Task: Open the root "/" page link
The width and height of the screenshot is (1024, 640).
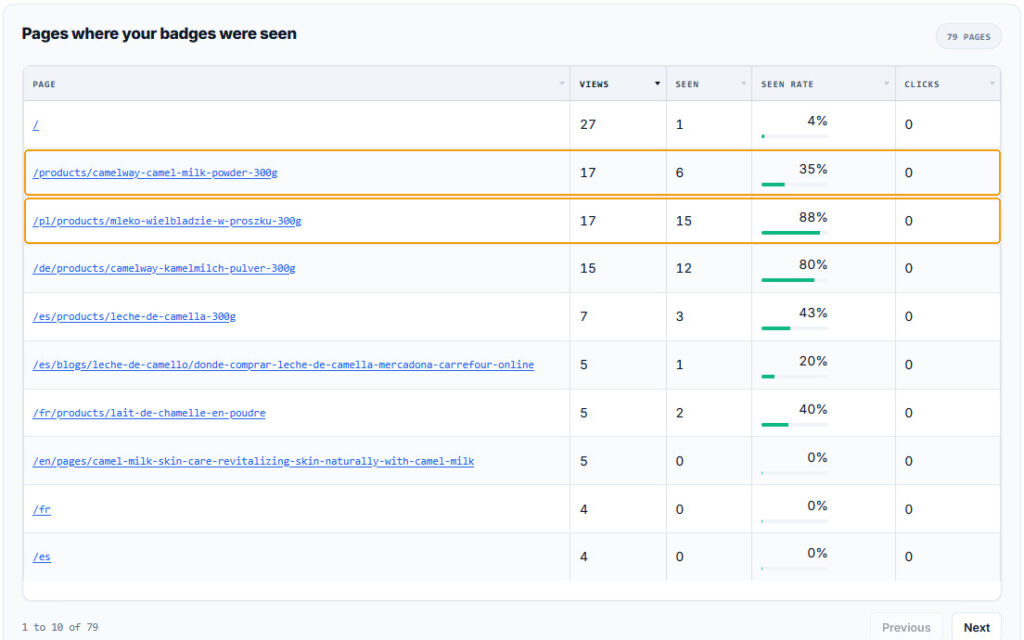Action: click(x=35, y=125)
